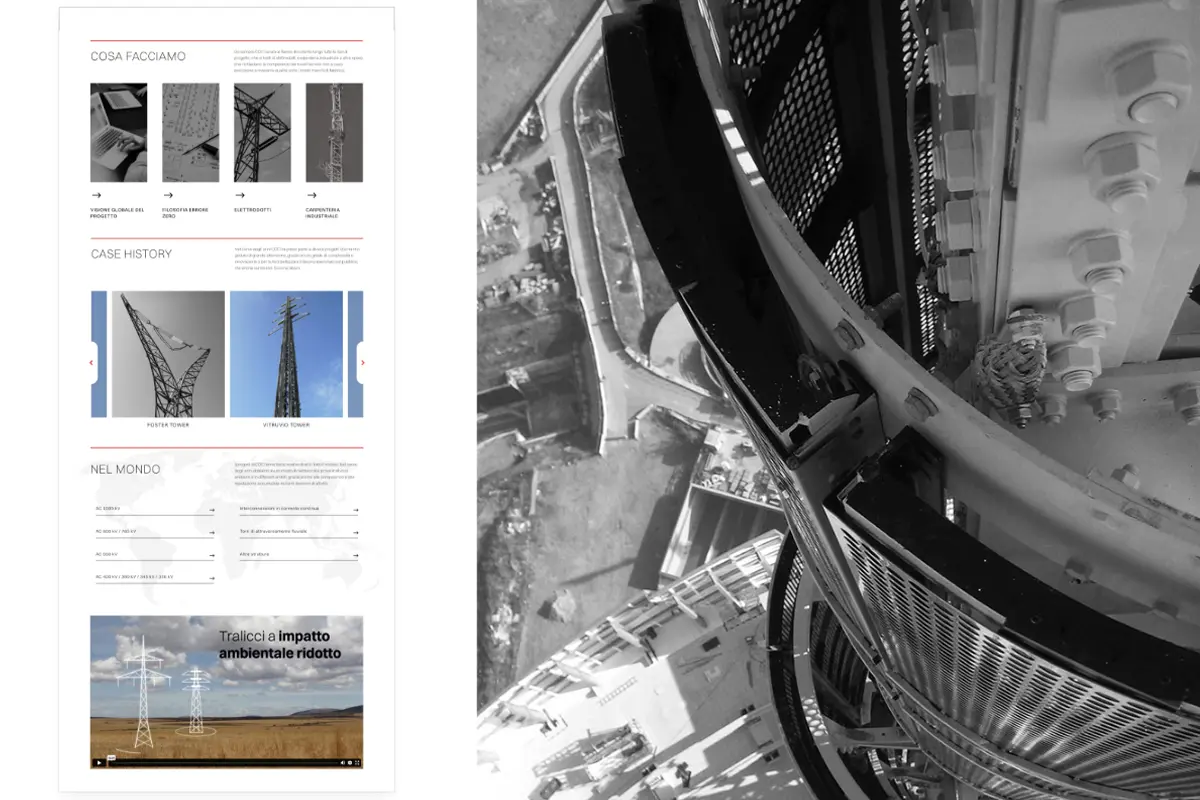This screenshot has width=1200, height=800.
Task: Expand the video to fullscreen
Action: pos(357,763)
